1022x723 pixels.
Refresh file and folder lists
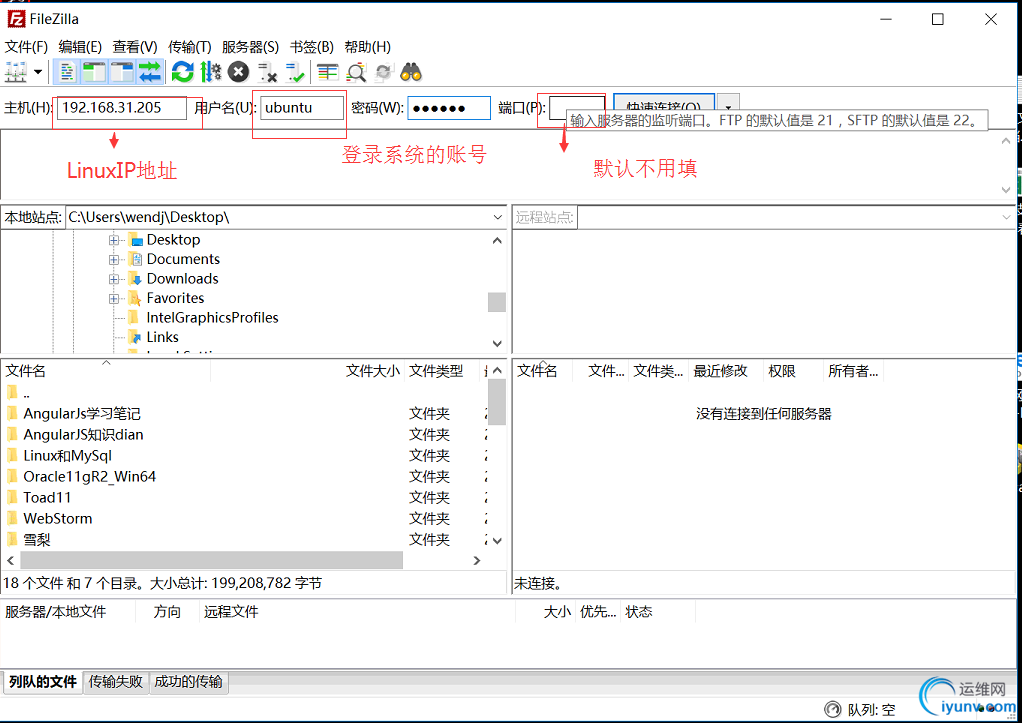pyautogui.click(x=182, y=72)
